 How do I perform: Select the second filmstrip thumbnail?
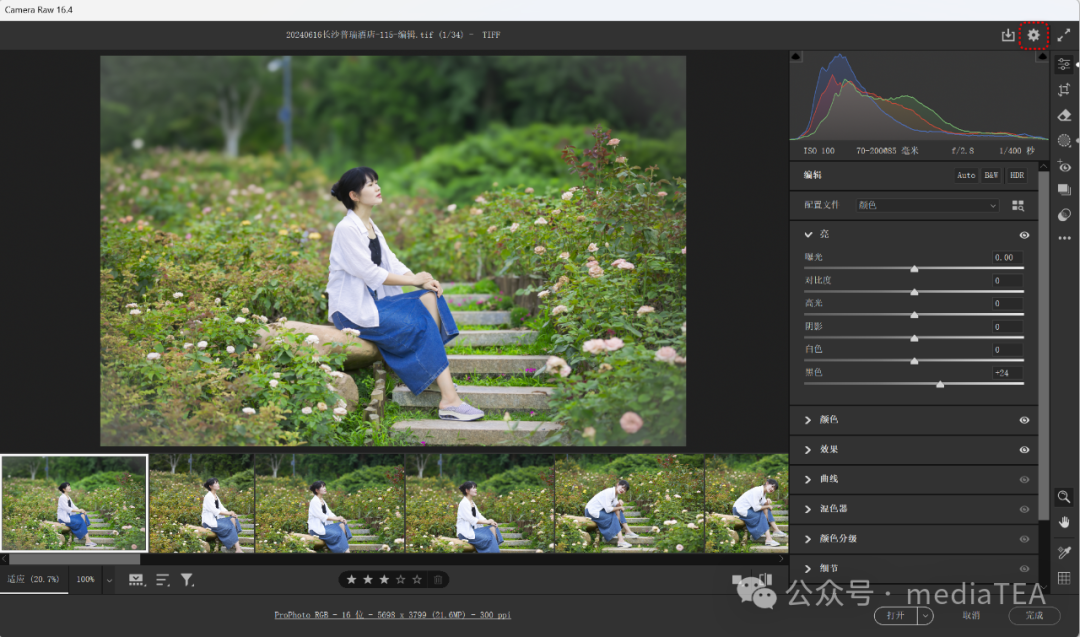202,503
